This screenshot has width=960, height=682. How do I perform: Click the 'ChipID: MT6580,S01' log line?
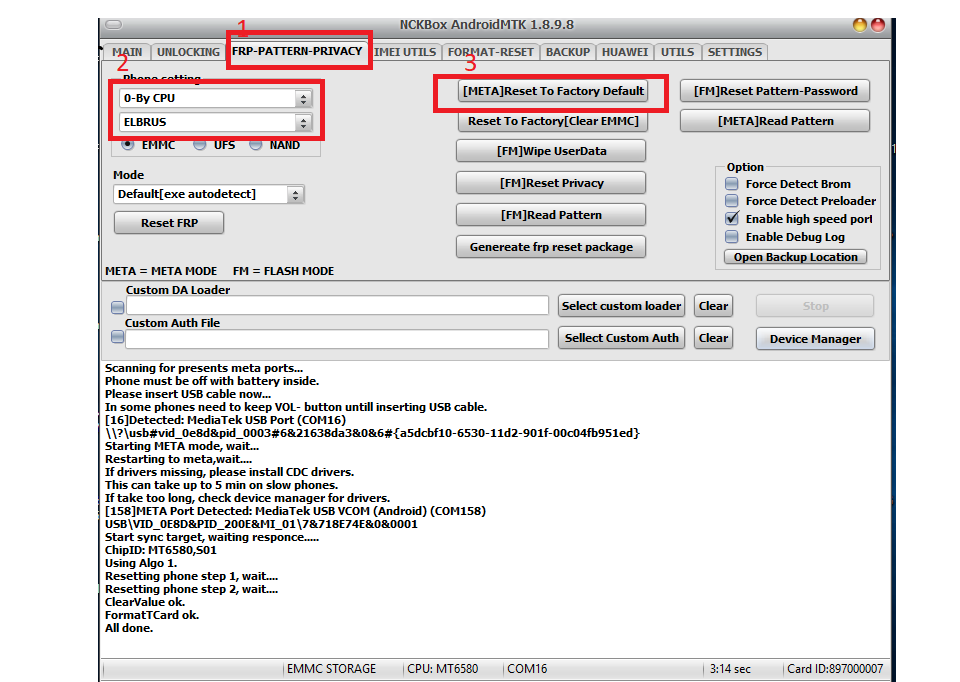tap(161, 550)
